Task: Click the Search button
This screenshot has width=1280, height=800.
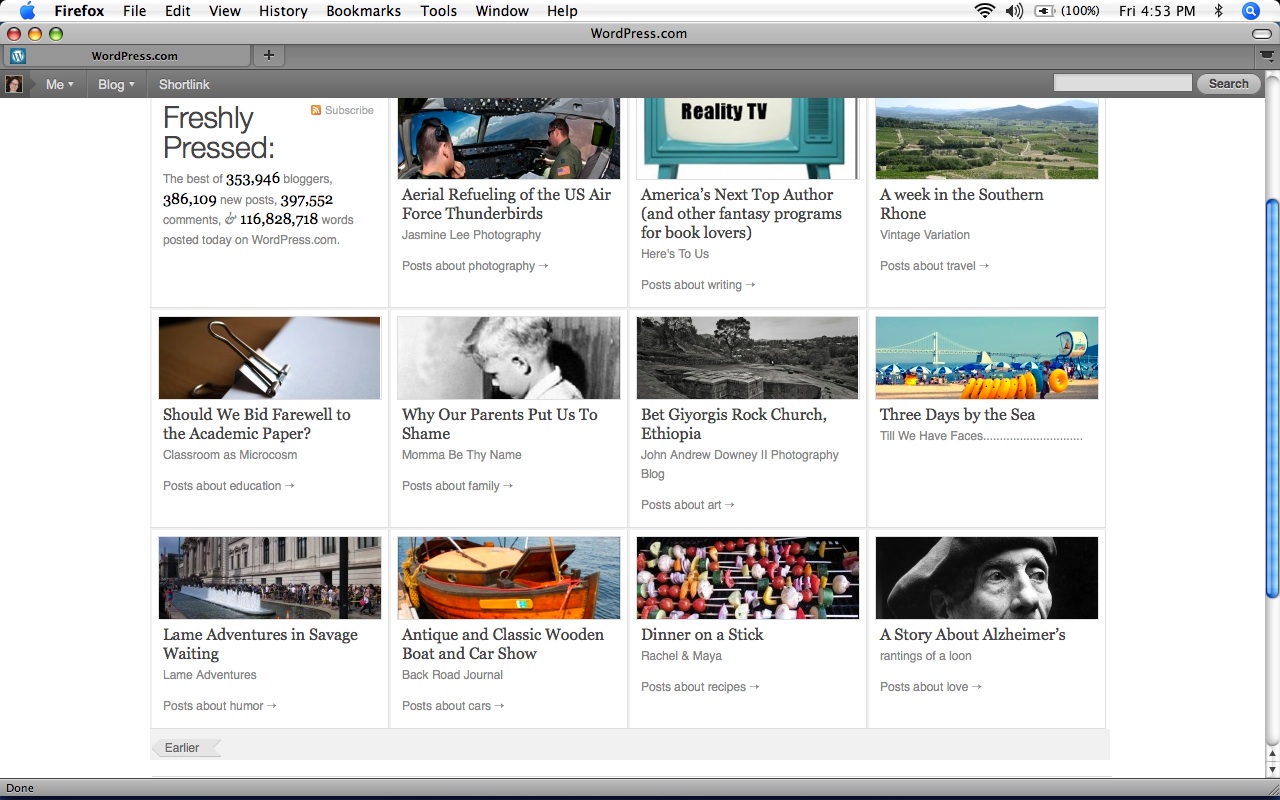Action: [1228, 84]
